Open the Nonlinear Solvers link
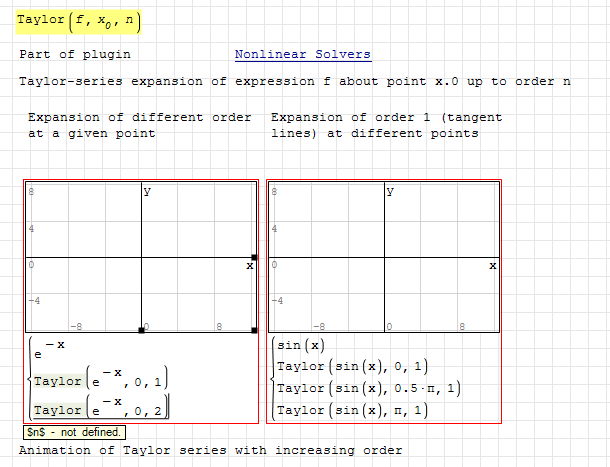The width and height of the screenshot is (610, 467). (x=302, y=54)
